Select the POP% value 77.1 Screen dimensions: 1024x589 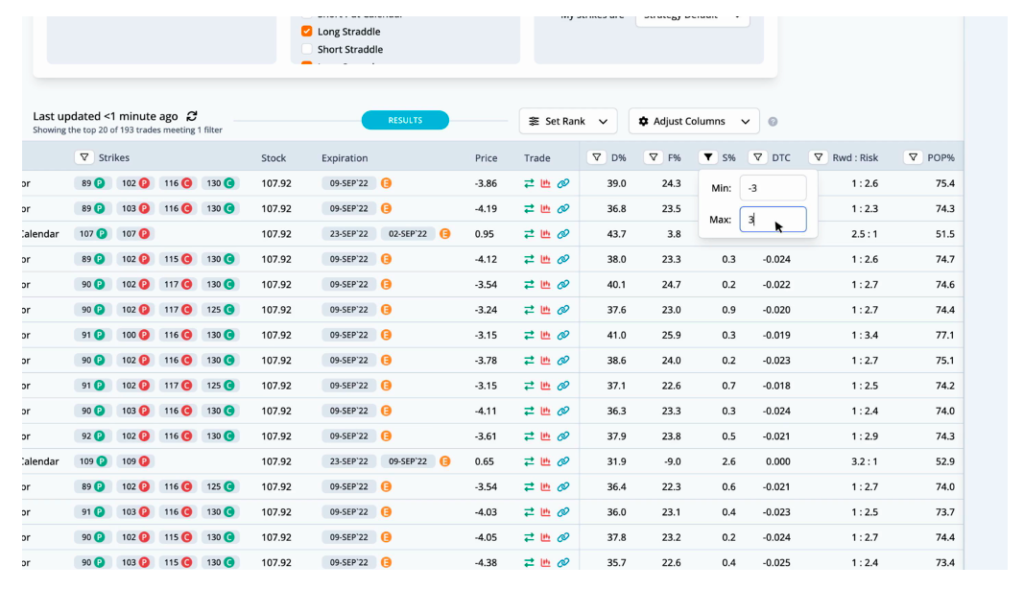pos(944,335)
